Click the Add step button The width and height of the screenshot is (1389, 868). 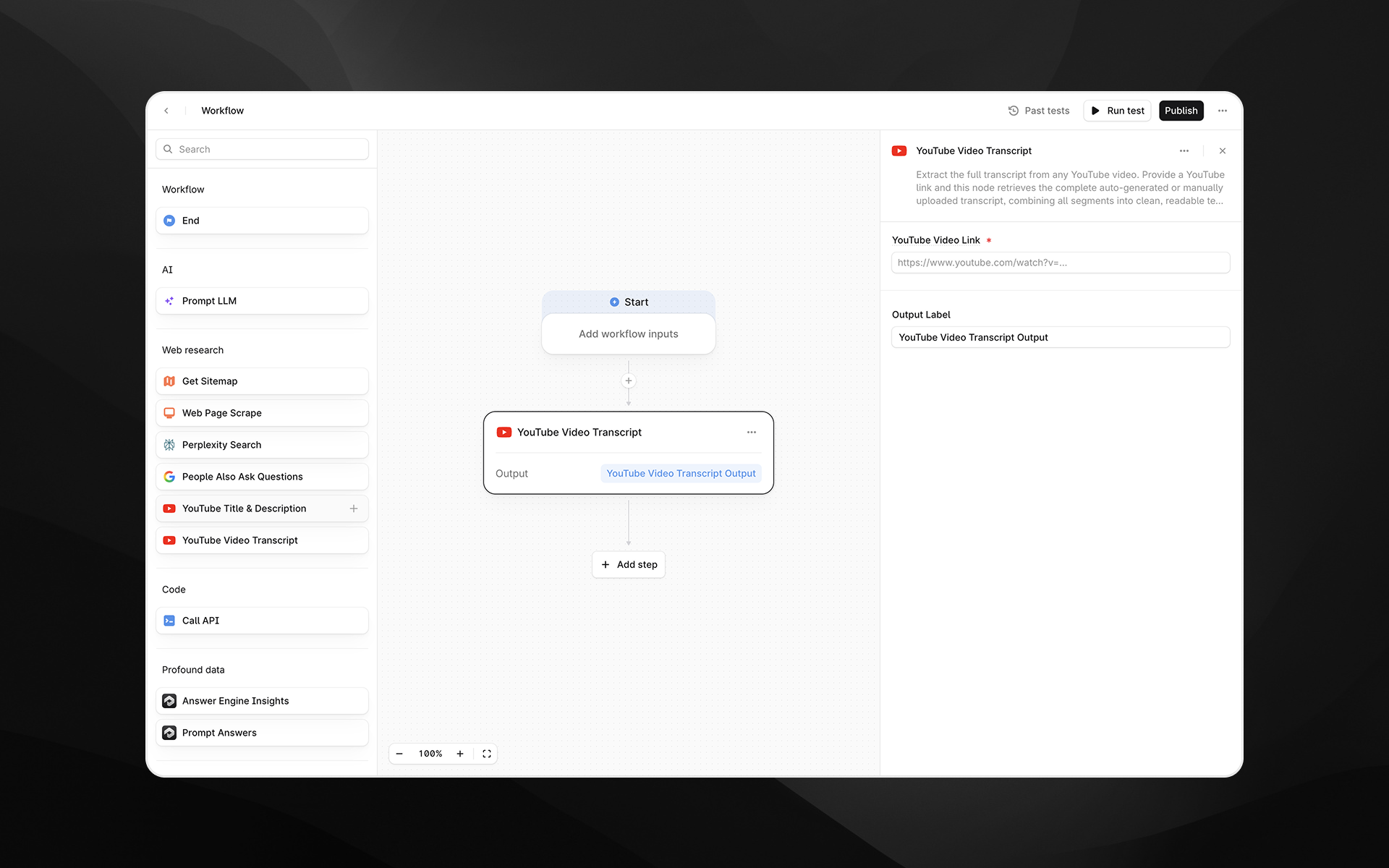tap(629, 564)
